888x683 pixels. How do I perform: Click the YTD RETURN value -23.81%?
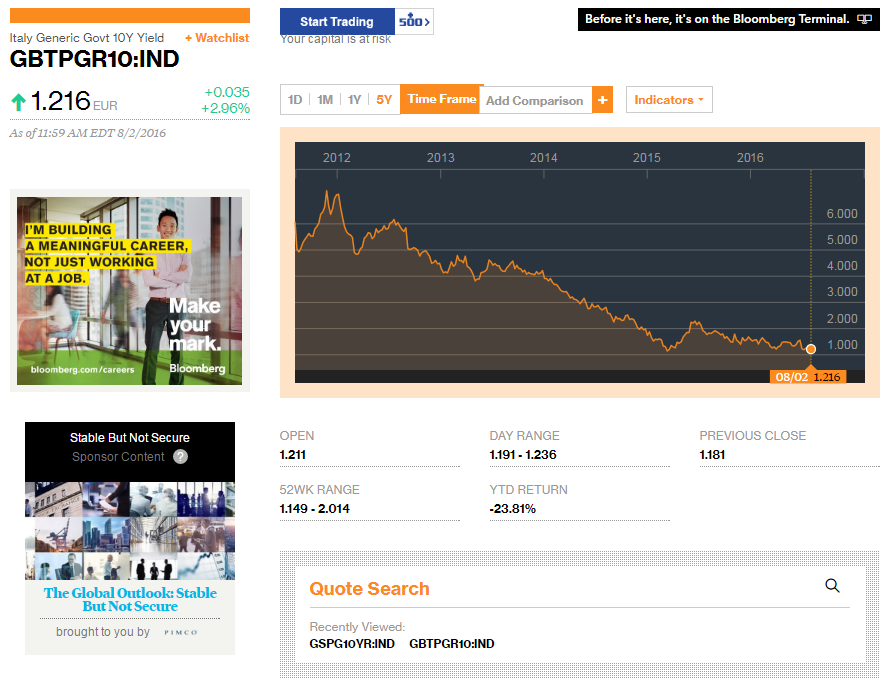513,509
